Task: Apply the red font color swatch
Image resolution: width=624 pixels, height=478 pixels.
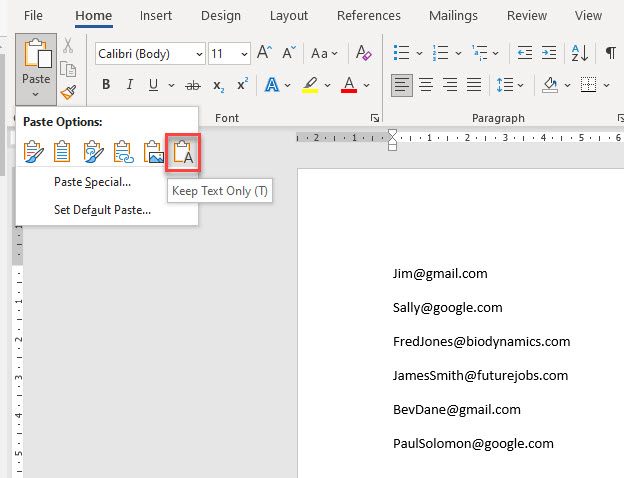Action: click(349, 85)
